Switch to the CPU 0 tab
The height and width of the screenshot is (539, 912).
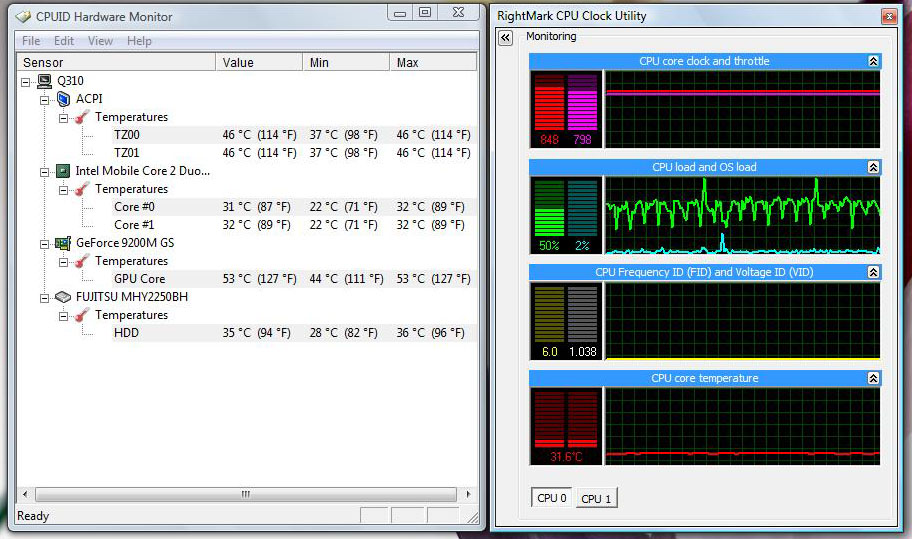tap(551, 498)
